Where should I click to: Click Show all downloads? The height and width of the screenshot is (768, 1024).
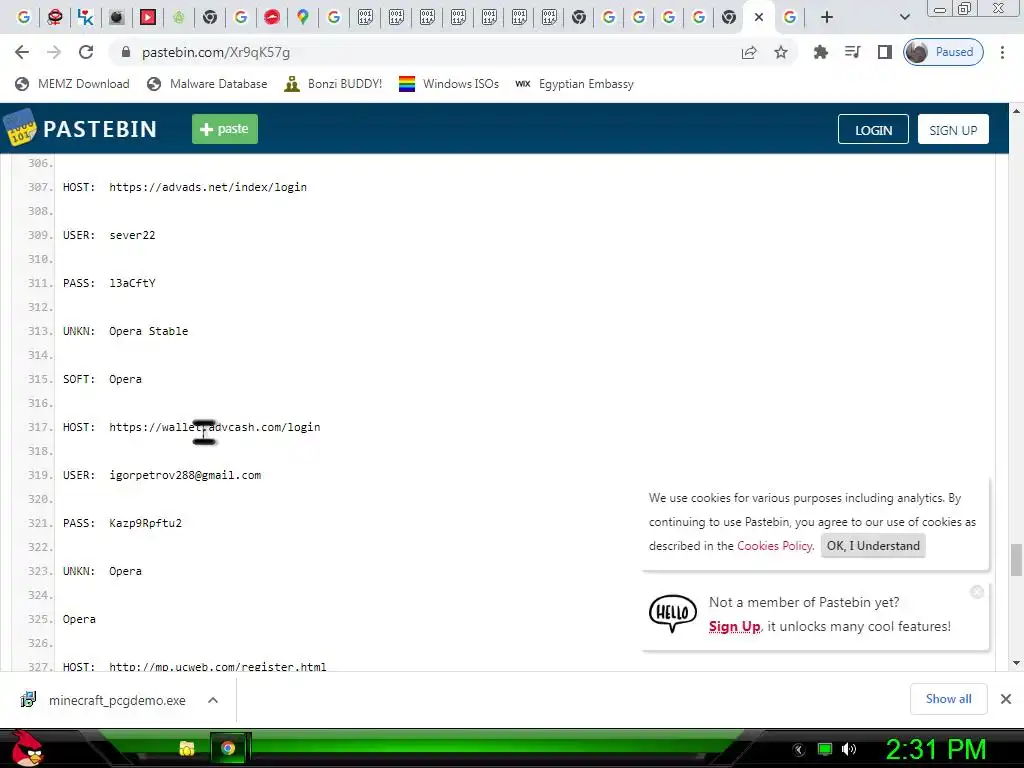click(948, 699)
